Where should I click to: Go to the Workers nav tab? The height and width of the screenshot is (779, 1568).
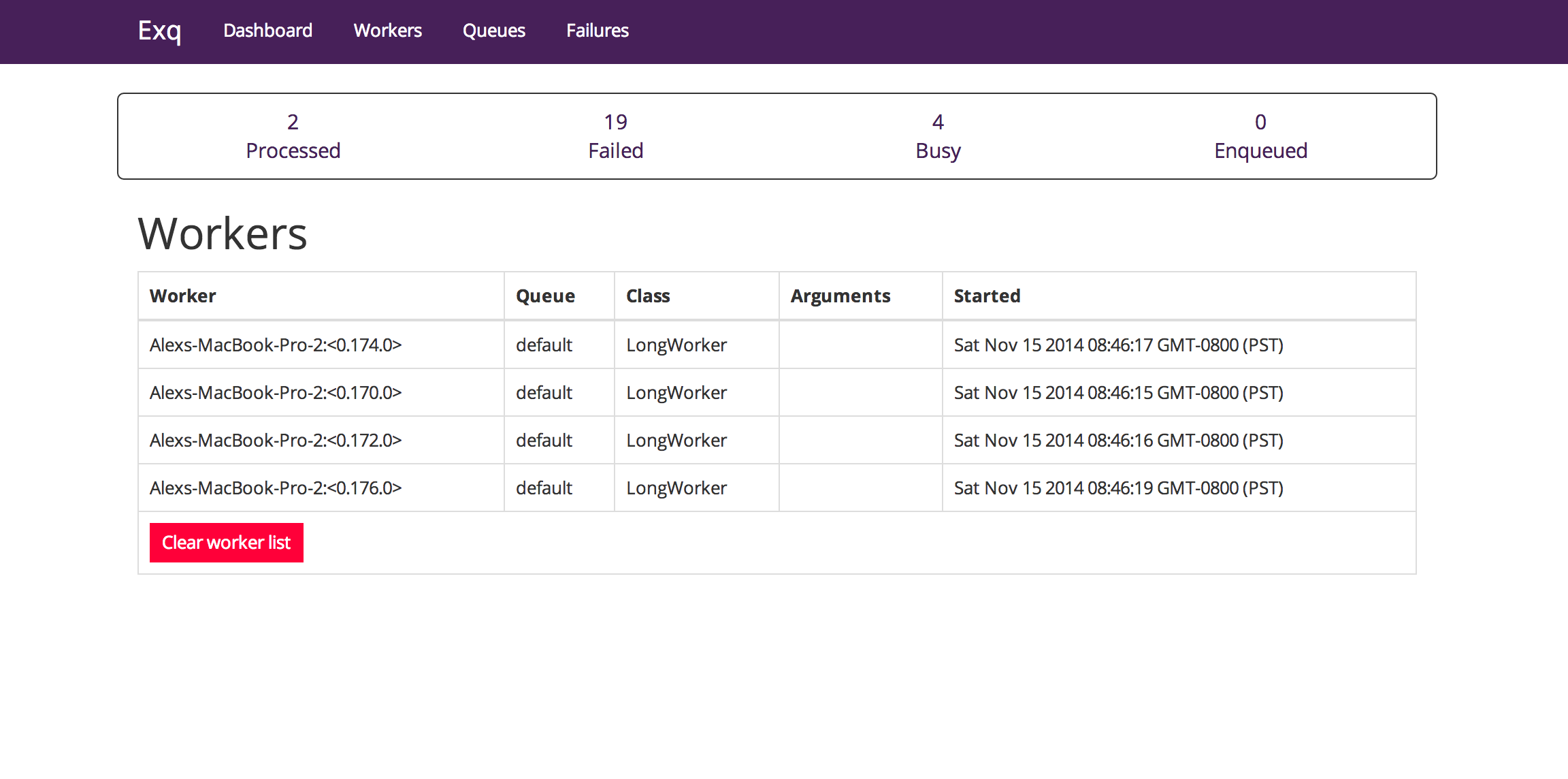click(x=387, y=31)
